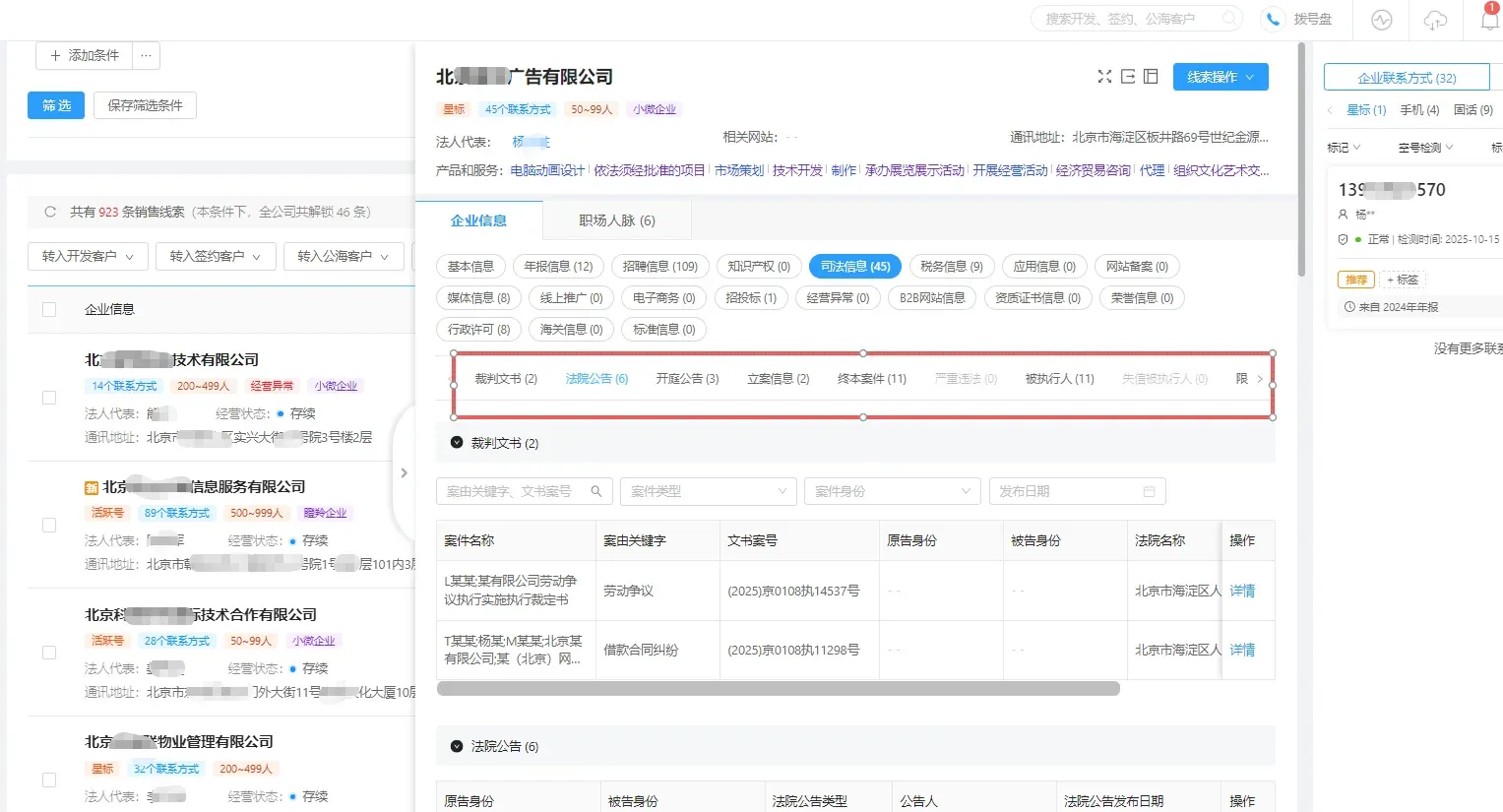Expand the side panel handle arrow
This screenshot has height=812, width=1503.
click(x=404, y=473)
